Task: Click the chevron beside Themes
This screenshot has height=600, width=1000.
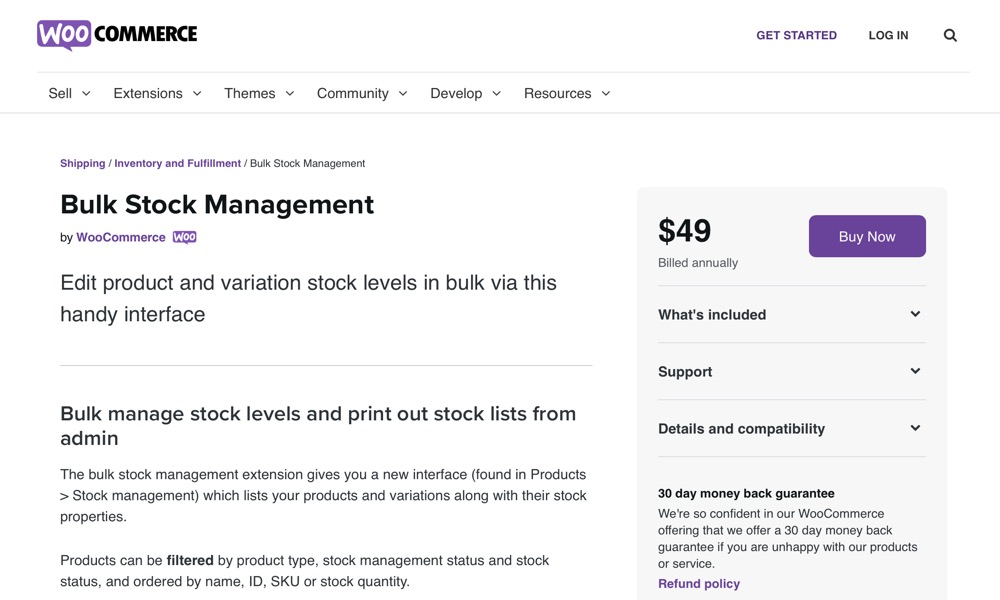Action: pyautogui.click(x=290, y=94)
